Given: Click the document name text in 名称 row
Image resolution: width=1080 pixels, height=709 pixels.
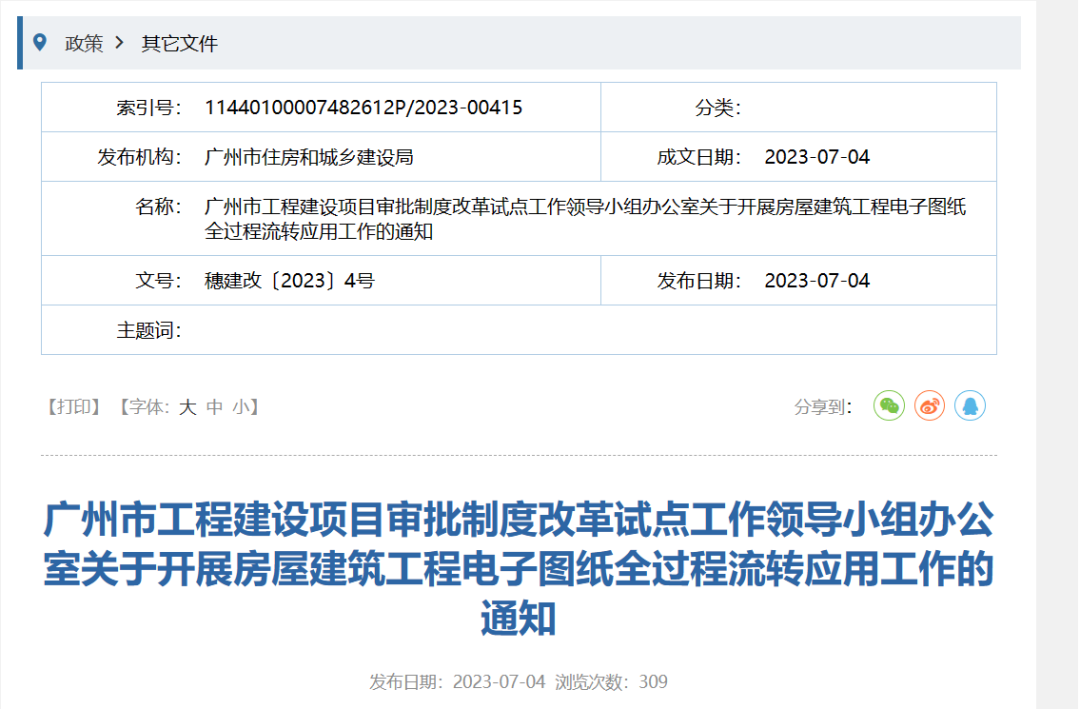Looking at the screenshot, I should tap(585, 219).
